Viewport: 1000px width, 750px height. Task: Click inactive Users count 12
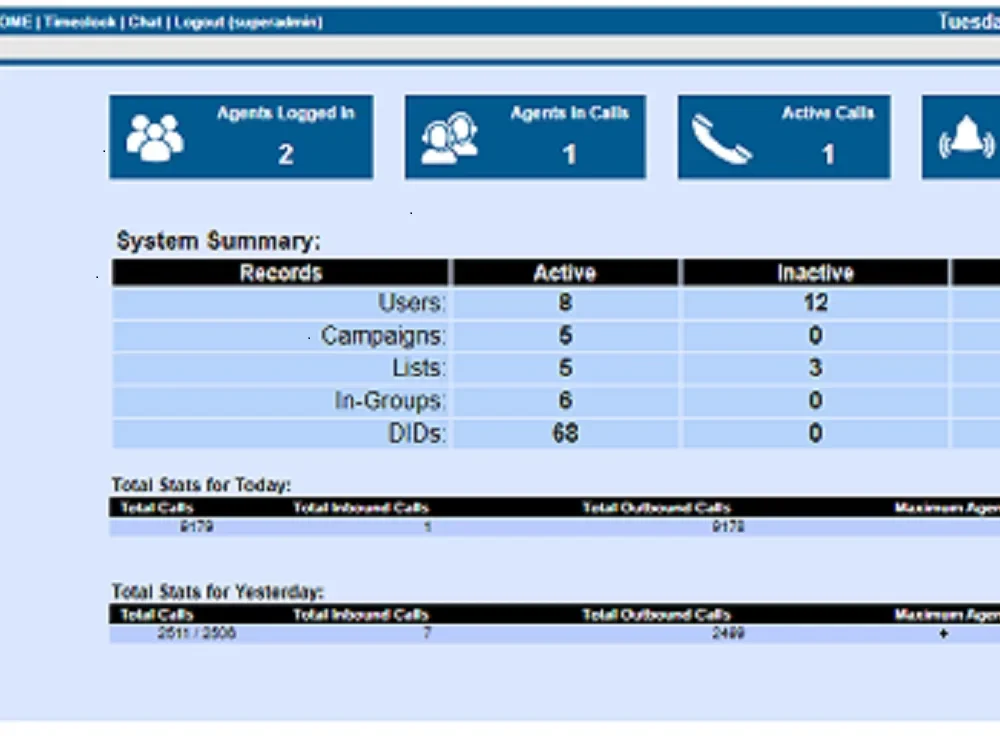click(x=816, y=303)
